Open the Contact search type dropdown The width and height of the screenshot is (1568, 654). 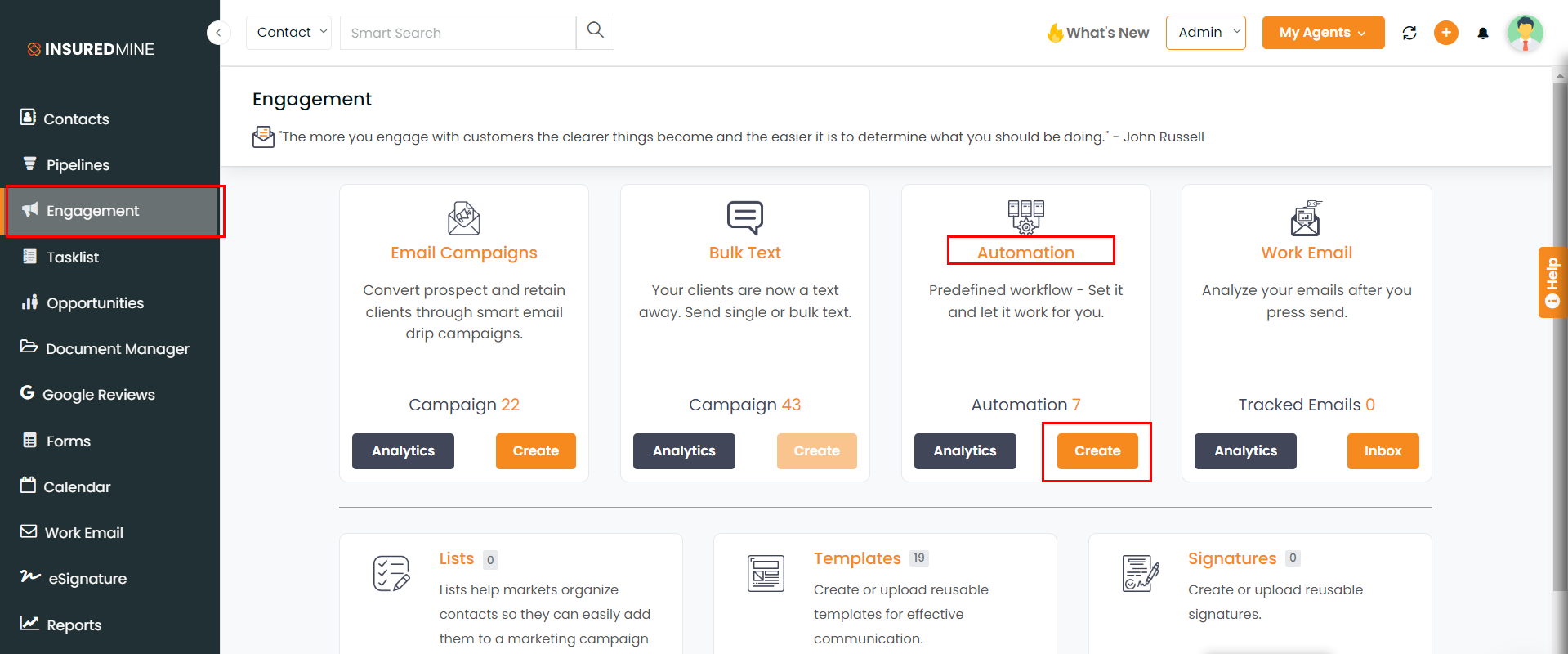[x=288, y=33]
